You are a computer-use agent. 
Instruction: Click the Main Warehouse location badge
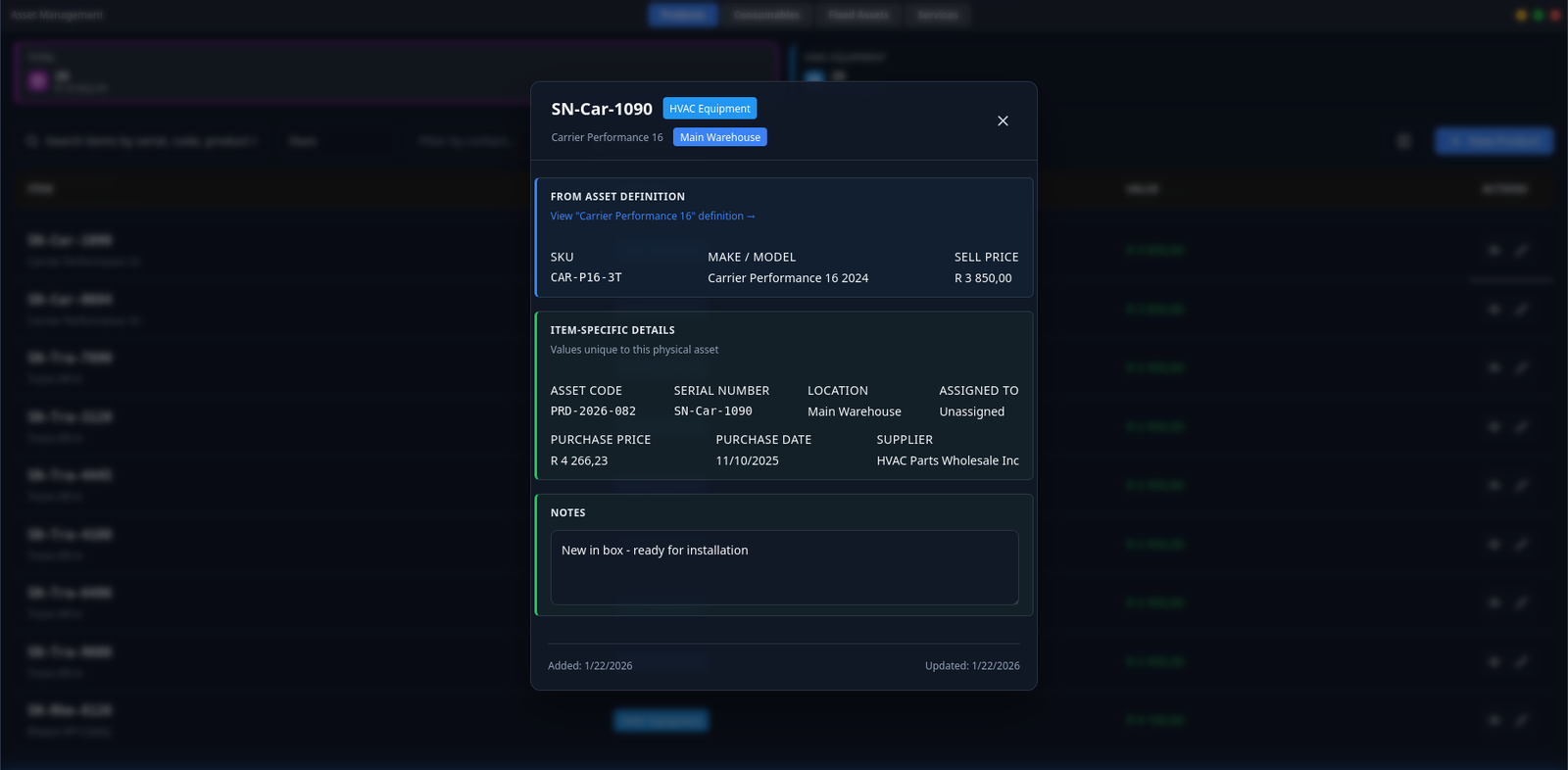coord(719,137)
